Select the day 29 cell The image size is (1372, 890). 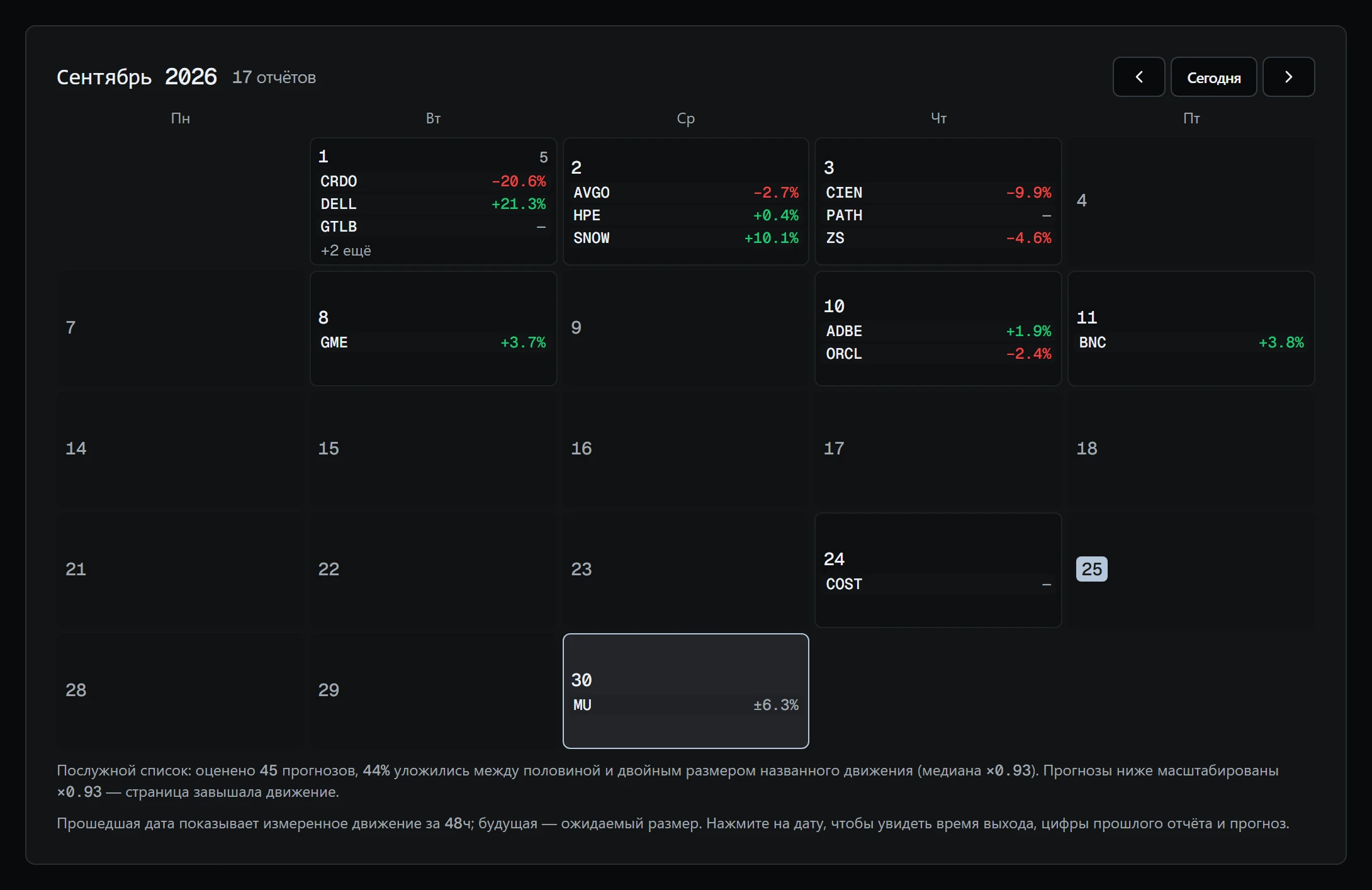pyautogui.click(x=433, y=691)
